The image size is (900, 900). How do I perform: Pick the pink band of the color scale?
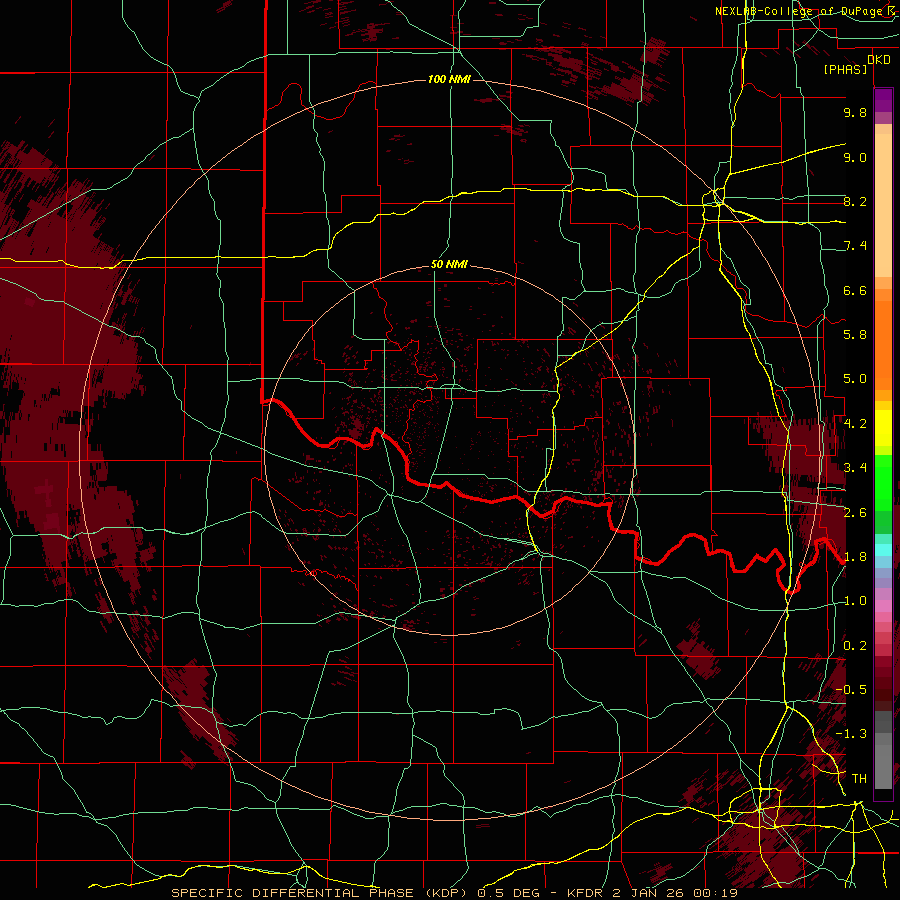[883, 606]
